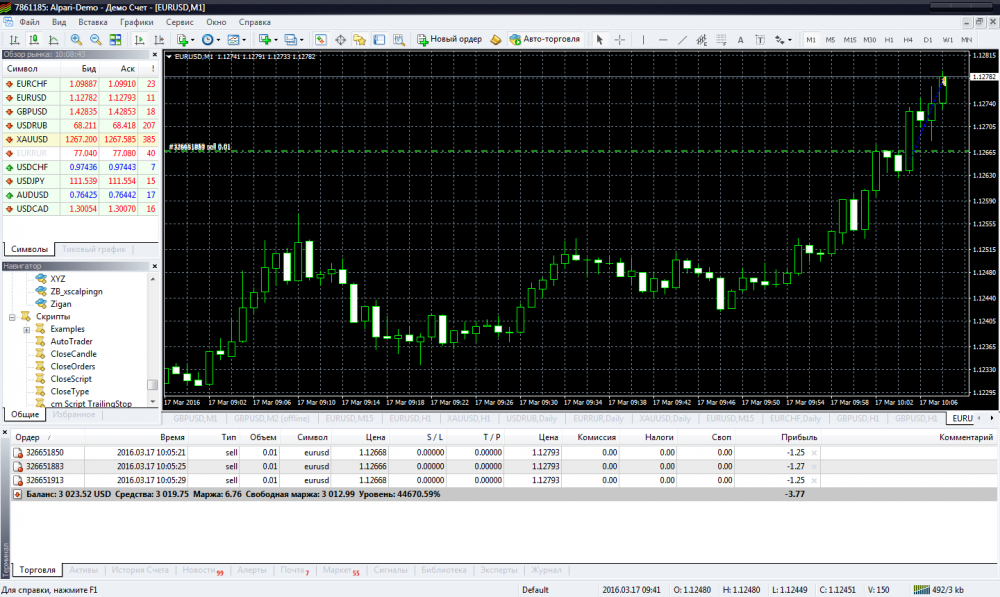Close order 326651850 with its x
Screen dimensions: 1000x597
coord(814,453)
